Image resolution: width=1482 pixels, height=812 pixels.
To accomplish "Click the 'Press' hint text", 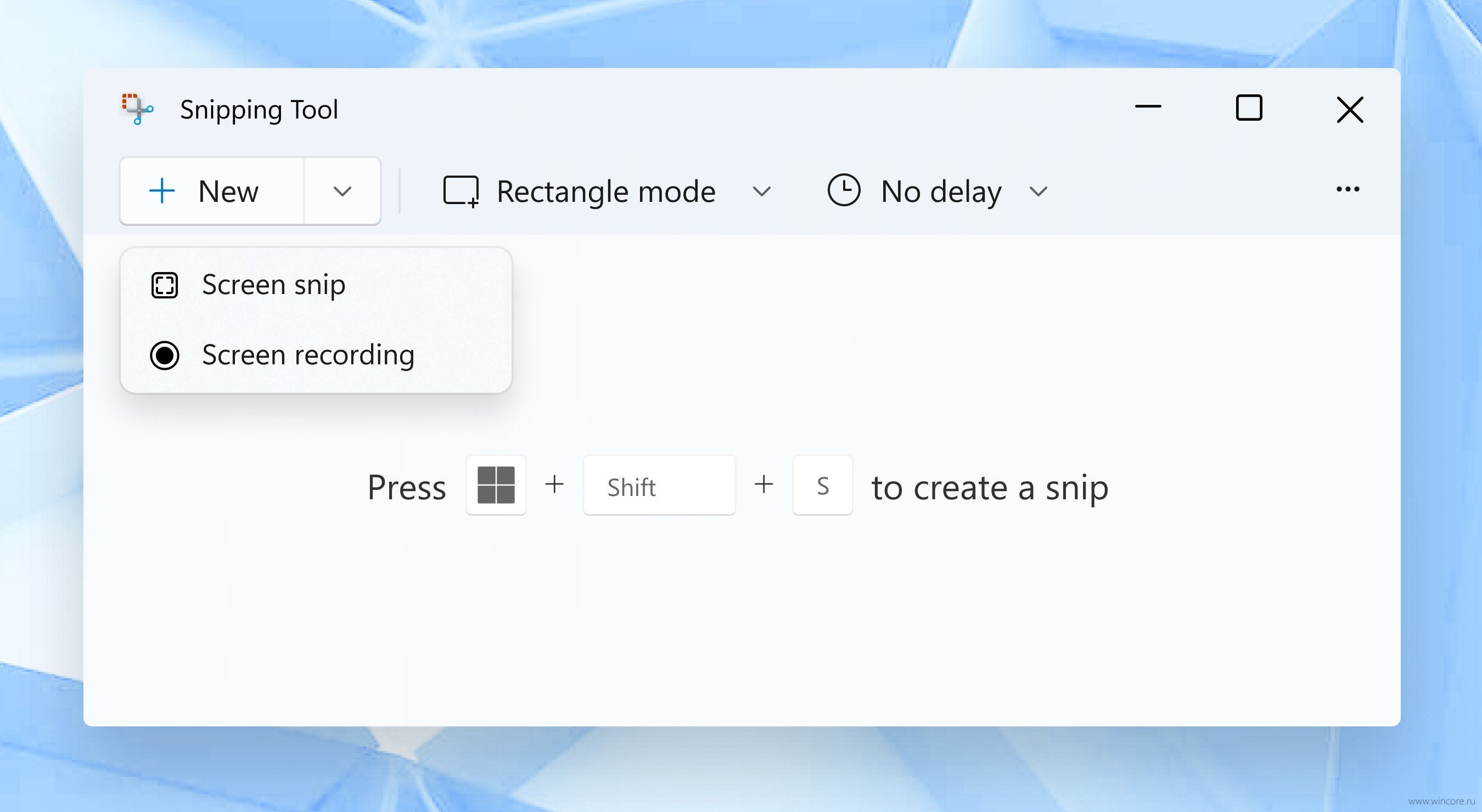I will [x=407, y=488].
